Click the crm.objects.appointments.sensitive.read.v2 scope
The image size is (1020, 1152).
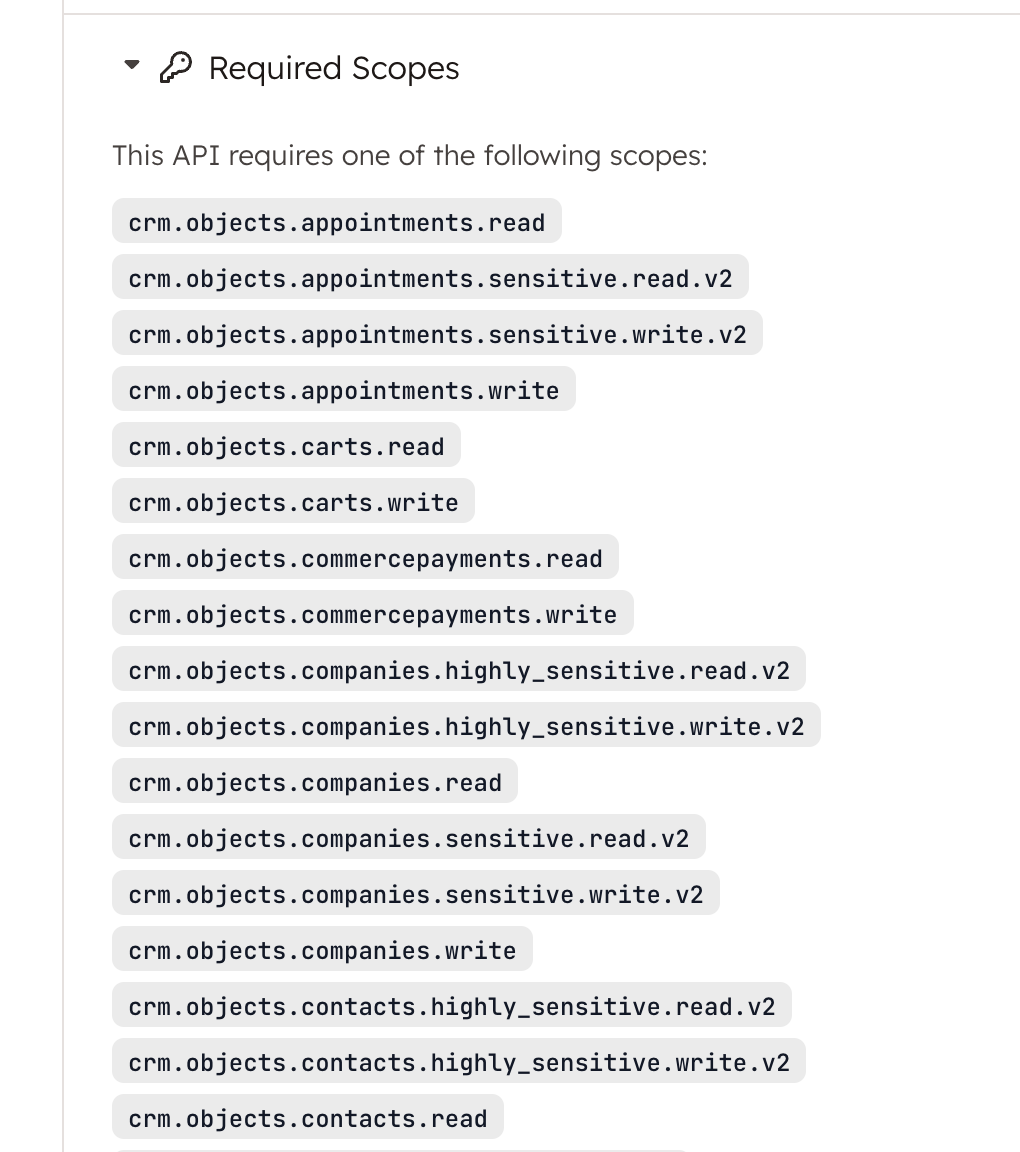pos(430,278)
